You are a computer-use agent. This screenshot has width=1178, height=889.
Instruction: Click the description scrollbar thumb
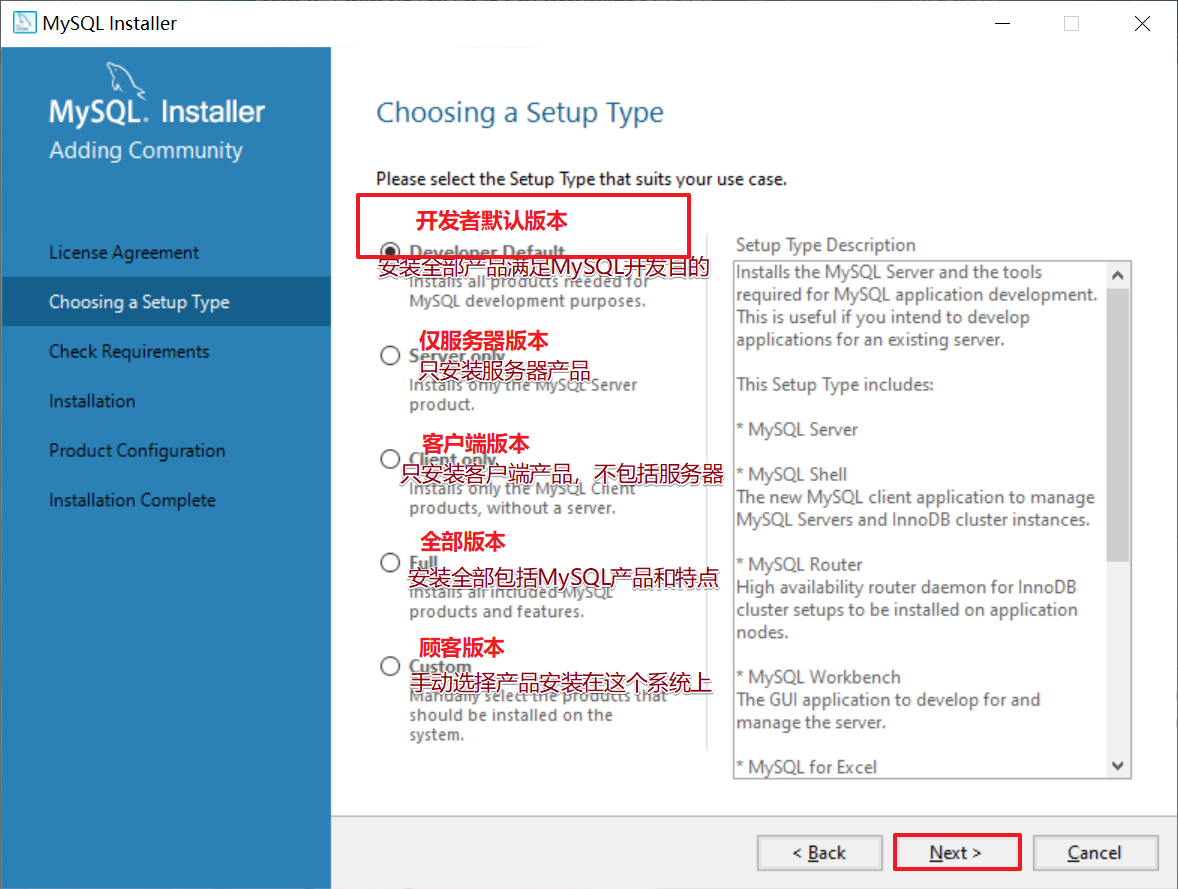(1118, 425)
